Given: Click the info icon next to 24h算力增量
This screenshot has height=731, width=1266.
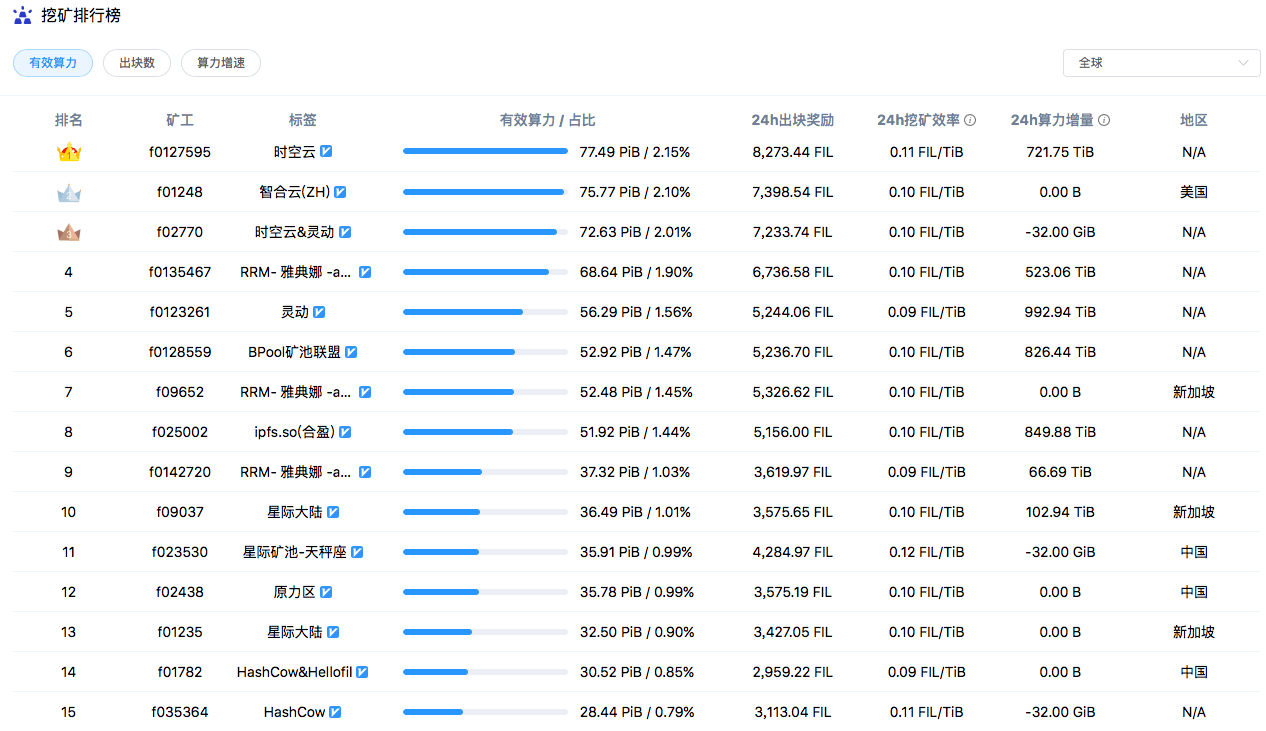Looking at the screenshot, I should point(1103,119).
